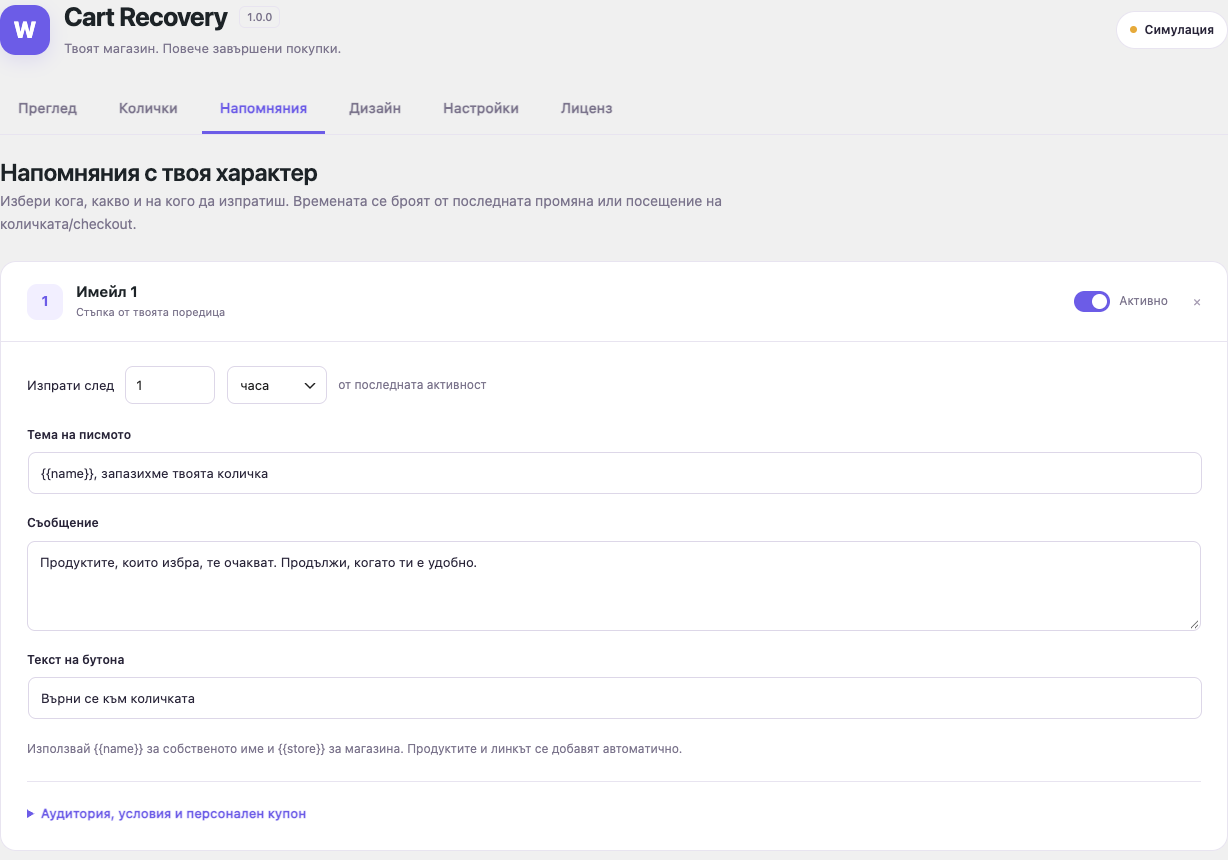Click the Тема на писмото field
The image size is (1228, 860).
(614, 473)
